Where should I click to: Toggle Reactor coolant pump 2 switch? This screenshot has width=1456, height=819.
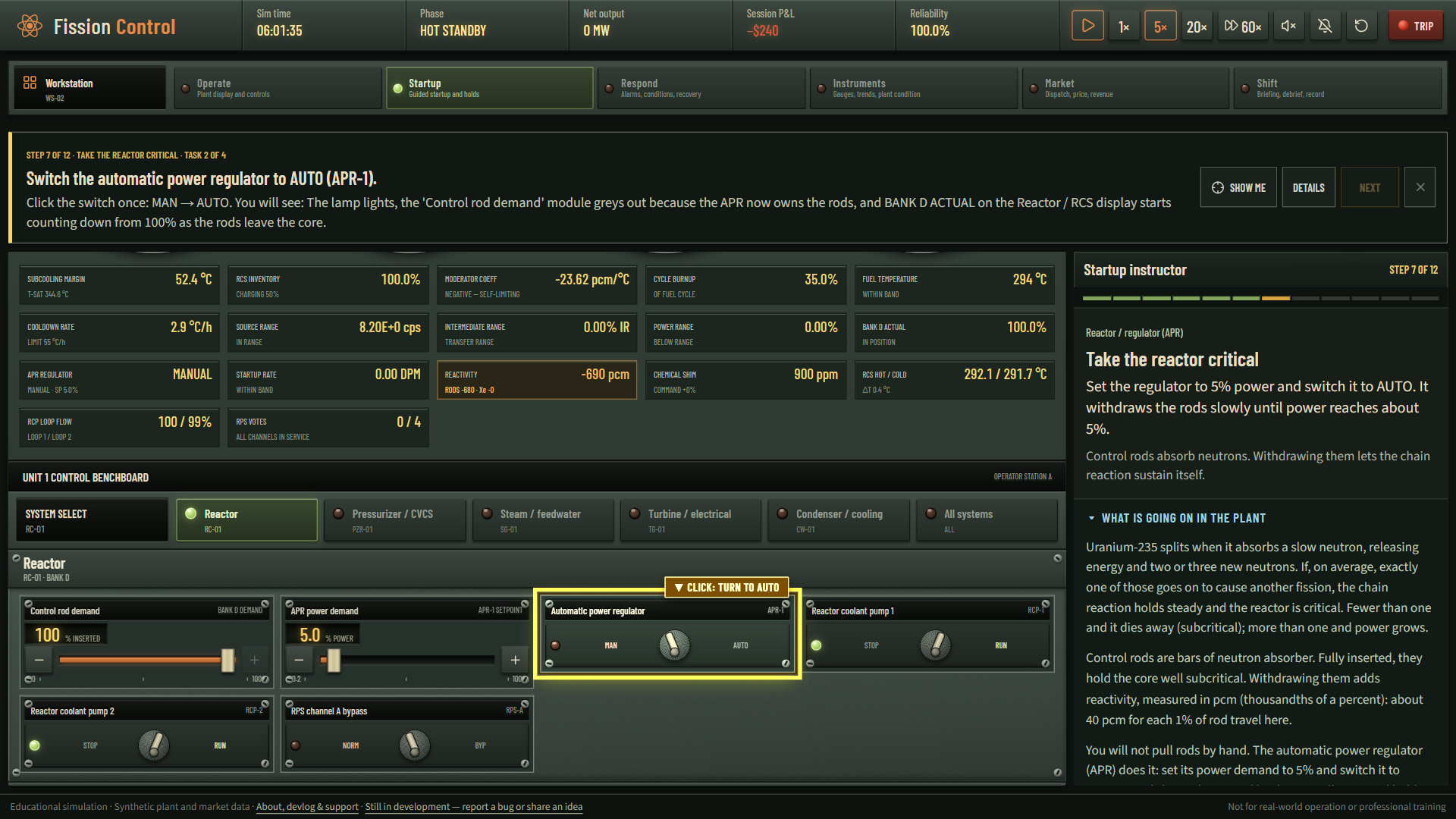pos(154,745)
